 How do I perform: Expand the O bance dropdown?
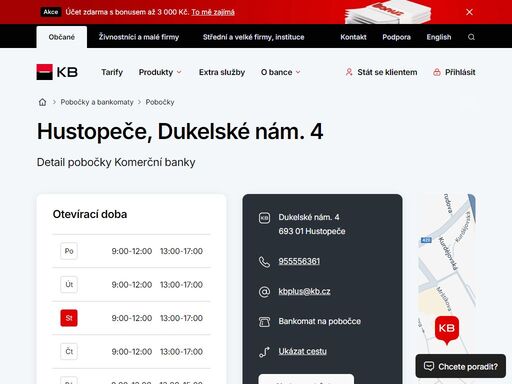(281, 72)
